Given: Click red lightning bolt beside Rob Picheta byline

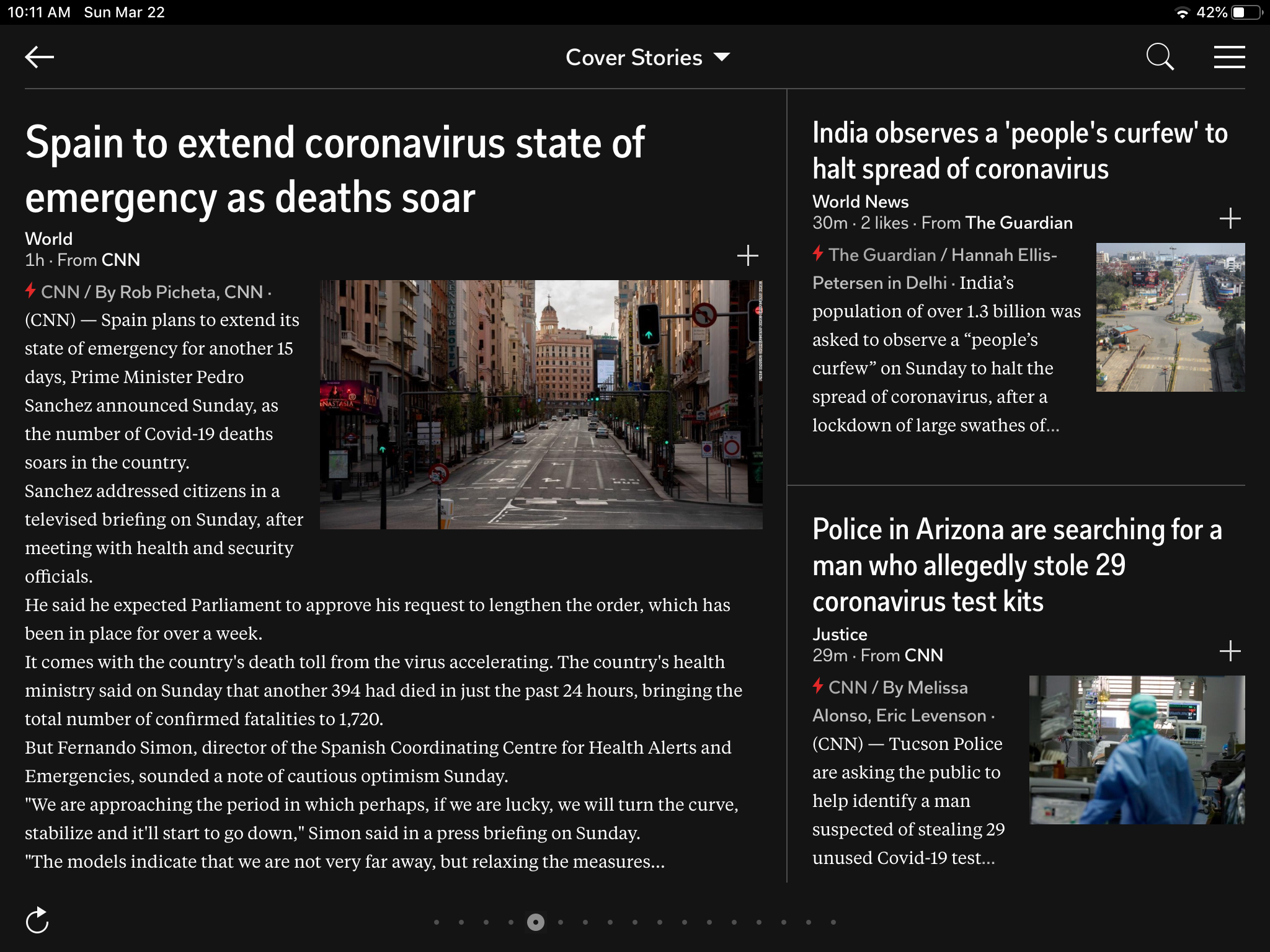Looking at the screenshot, I should coord(30,291).
